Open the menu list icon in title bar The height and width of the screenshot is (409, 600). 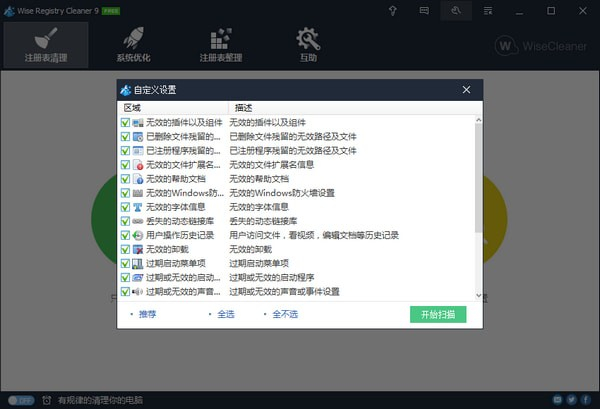[486, 11]
